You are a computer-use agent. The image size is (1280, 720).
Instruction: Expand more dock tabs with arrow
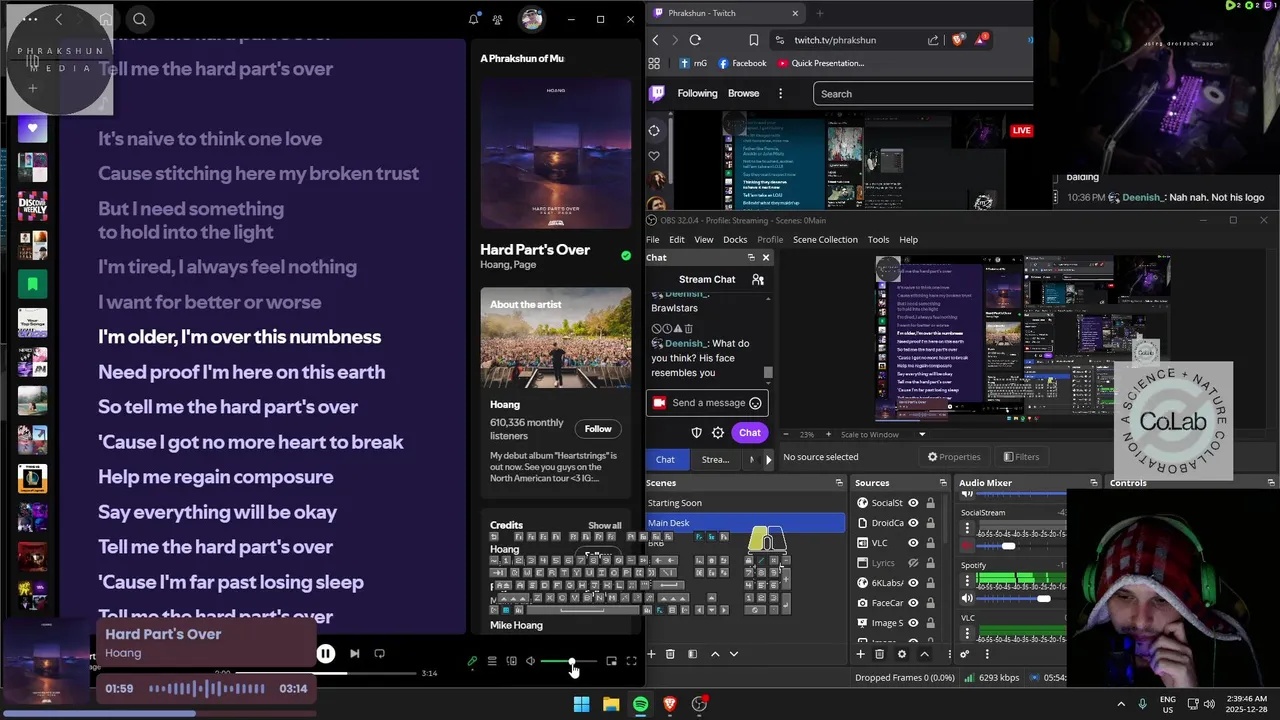pyautogui.click(x=768, y=460)
